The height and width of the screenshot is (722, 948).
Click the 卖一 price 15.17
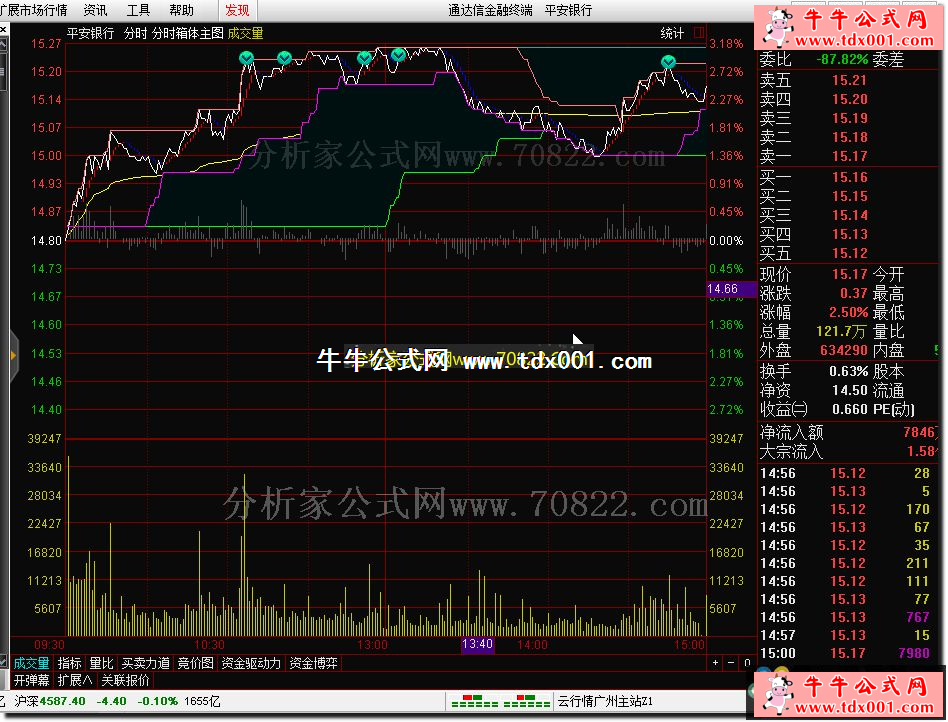click(849, 156)
